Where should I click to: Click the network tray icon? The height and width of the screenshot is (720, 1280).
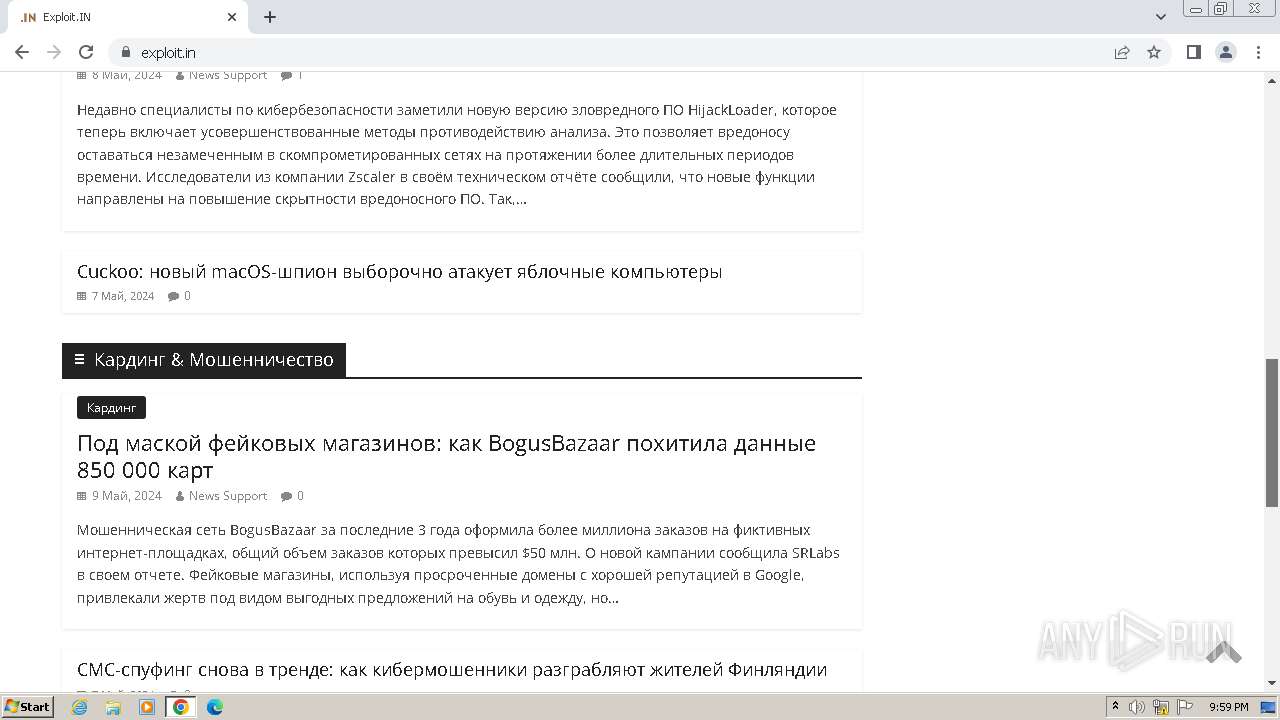click(1161, 707)
